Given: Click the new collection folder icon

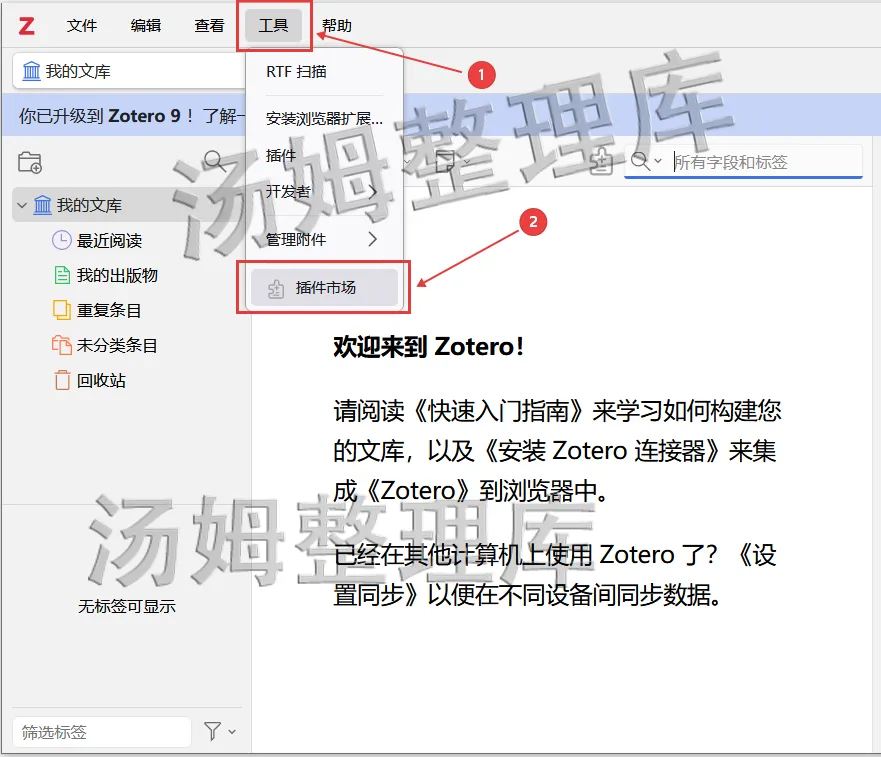Looking at the screenshot, I should click(30, 162).
